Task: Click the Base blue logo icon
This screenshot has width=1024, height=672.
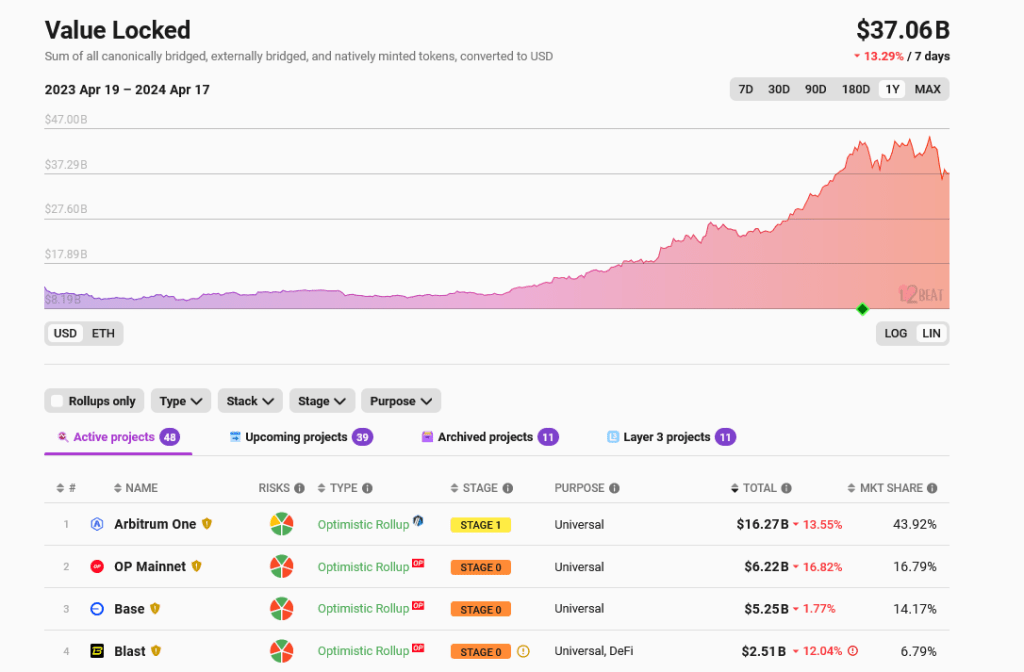Action: point(97,609)
